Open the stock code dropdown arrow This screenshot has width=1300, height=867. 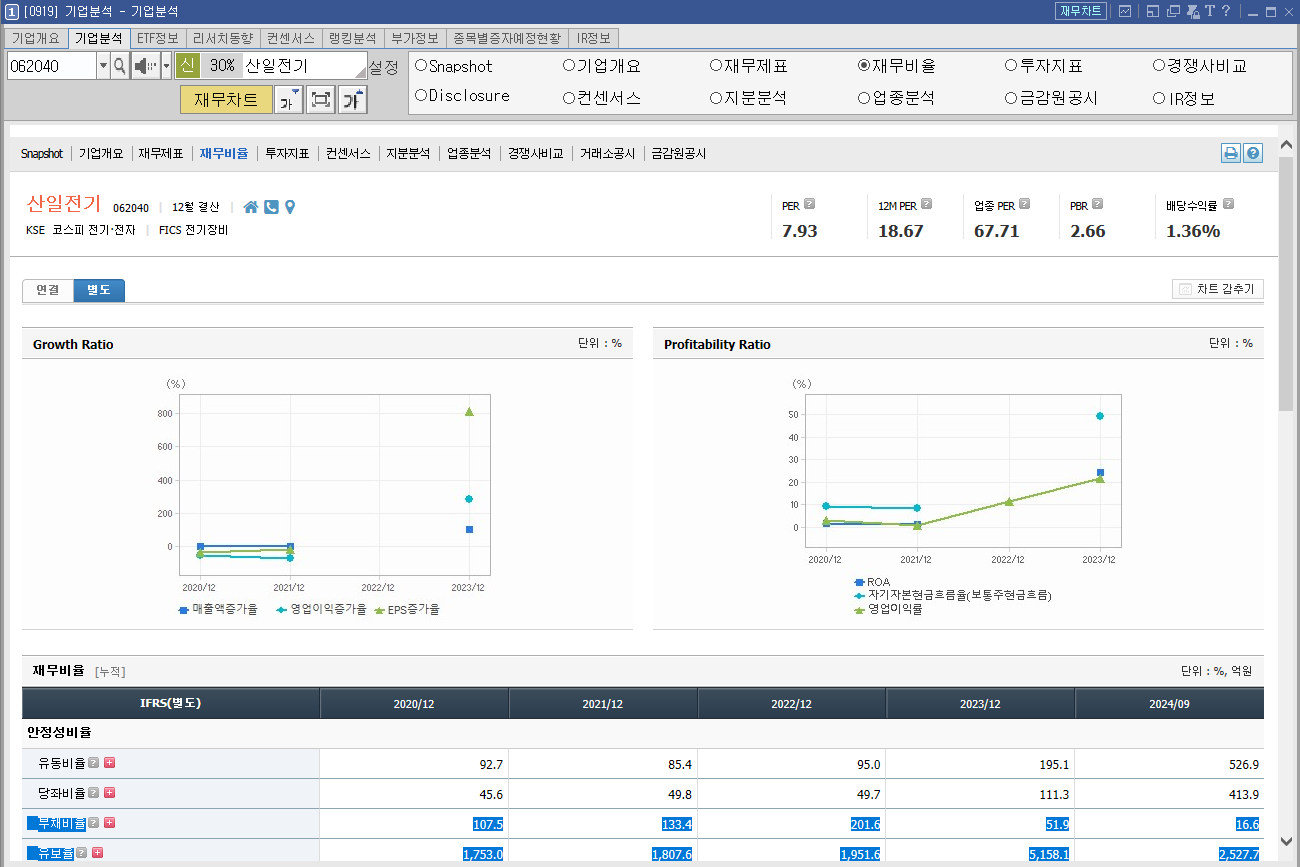[103, 66]
